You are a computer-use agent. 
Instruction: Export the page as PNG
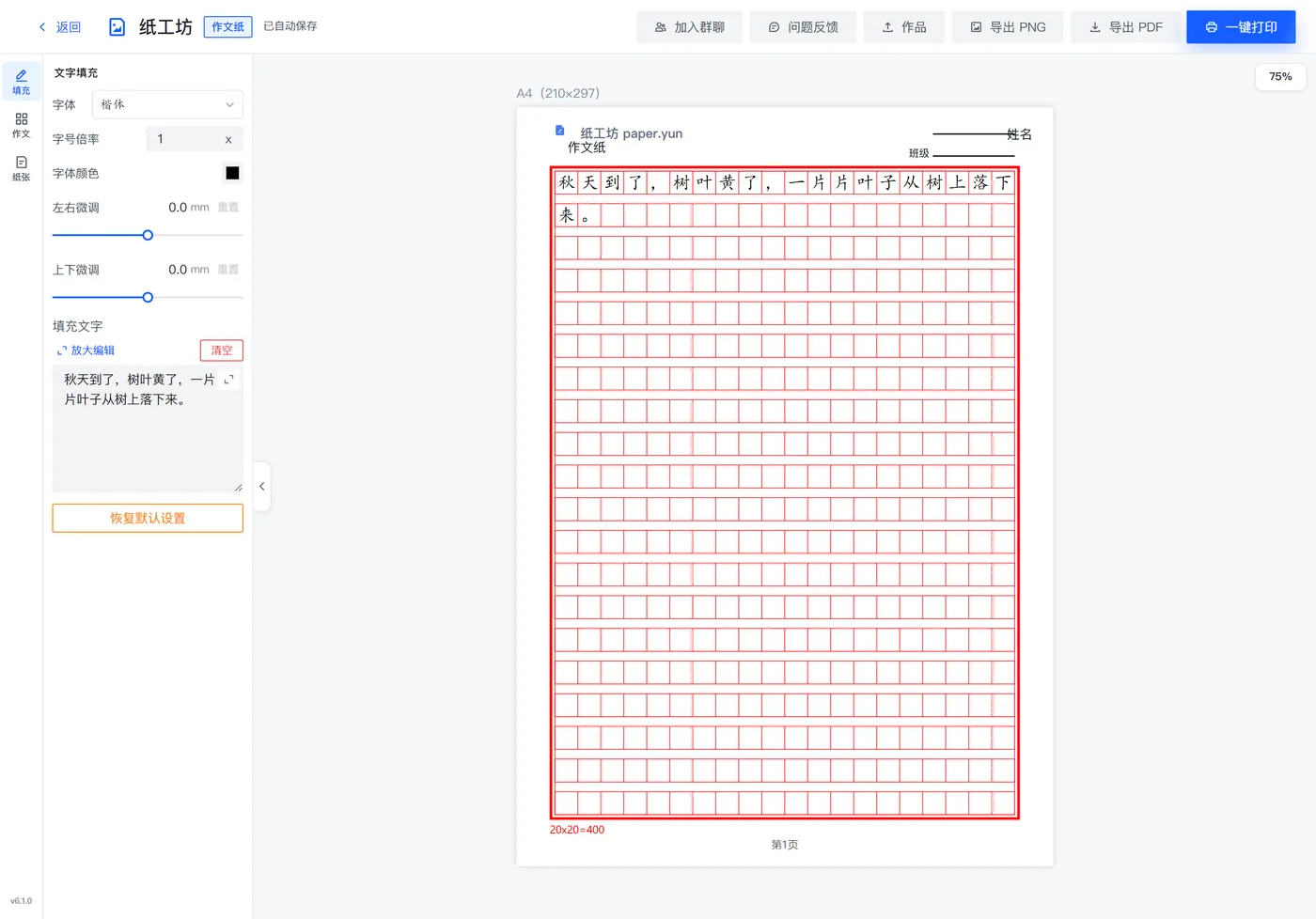1008,27
